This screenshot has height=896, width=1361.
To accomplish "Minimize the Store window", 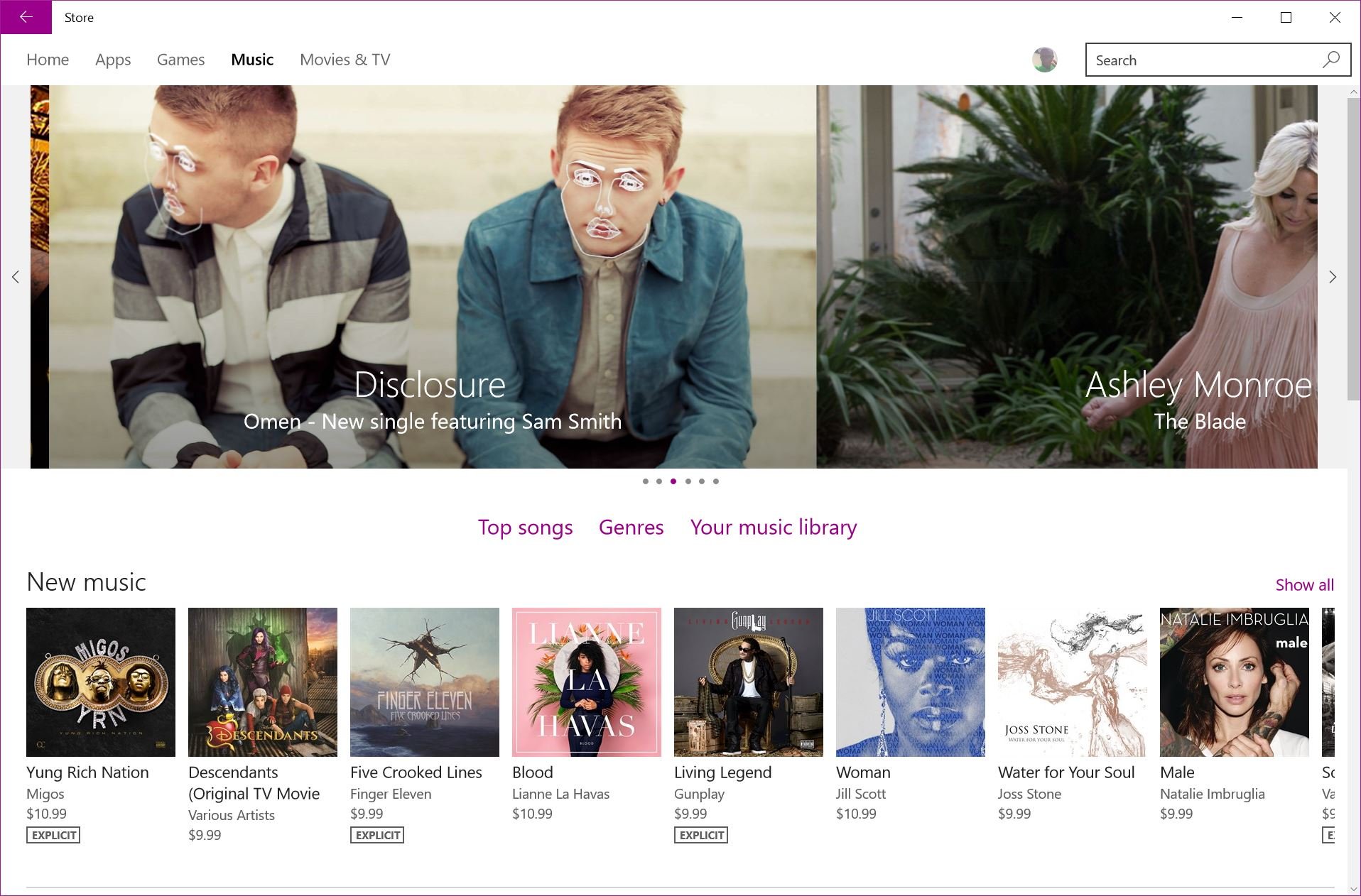I will point(1237,17).
